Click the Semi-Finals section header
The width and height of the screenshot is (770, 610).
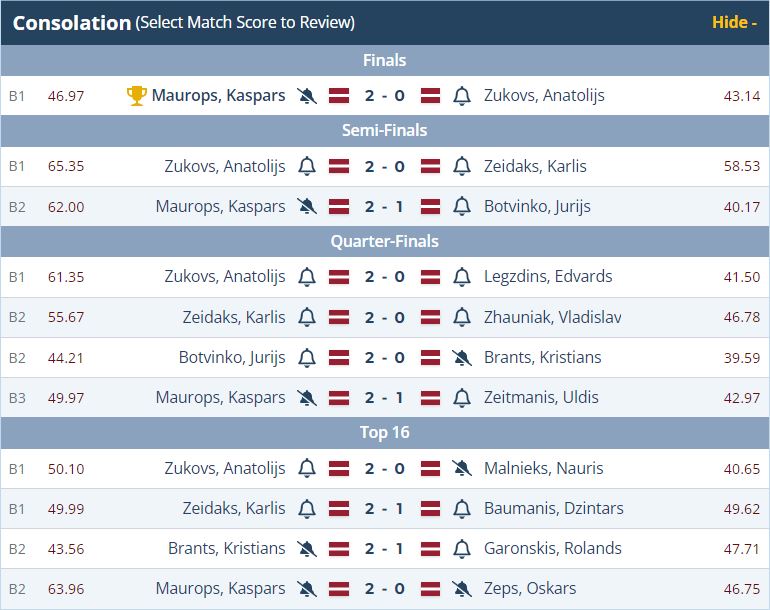(385, 131)
